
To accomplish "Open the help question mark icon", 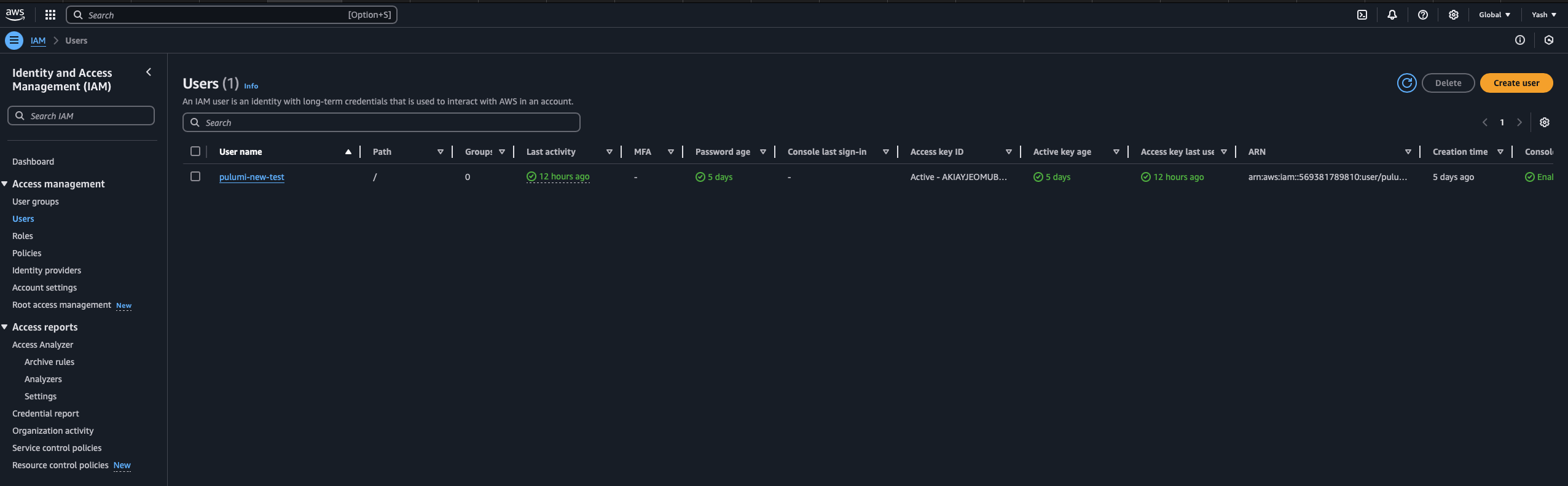I will pos(1423,15).
